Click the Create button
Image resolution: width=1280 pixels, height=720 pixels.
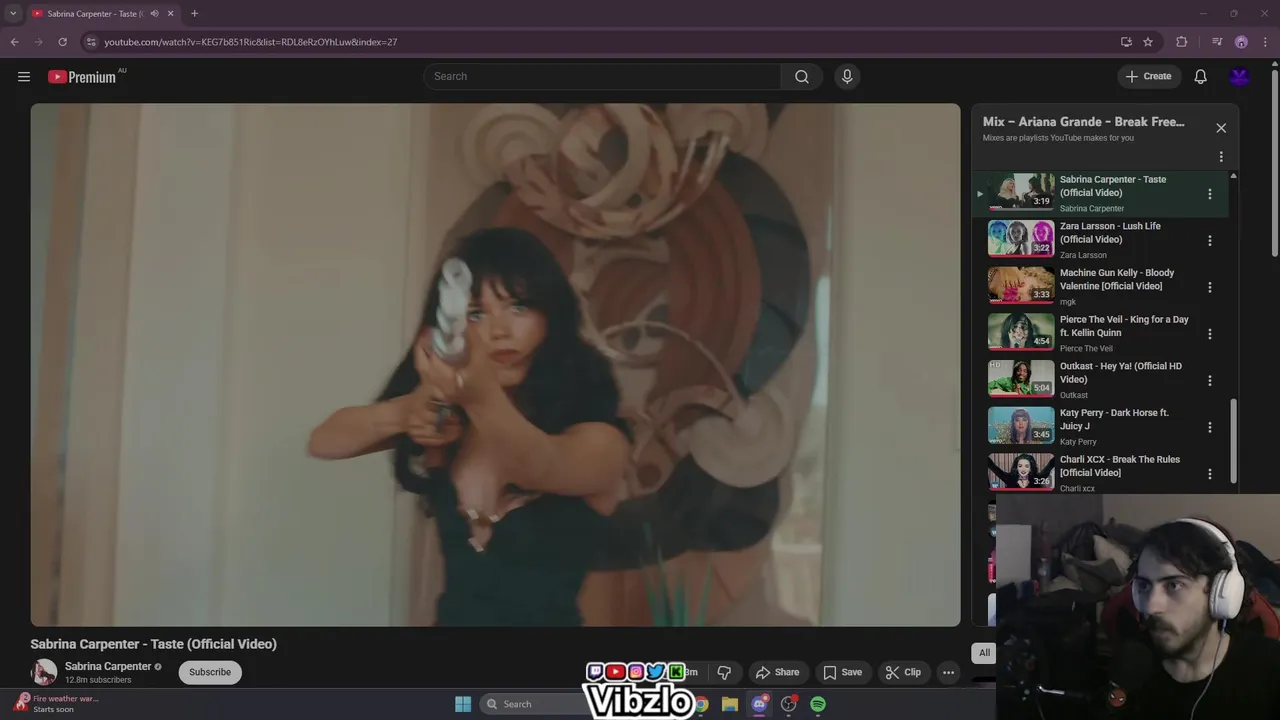point(1149,77)
